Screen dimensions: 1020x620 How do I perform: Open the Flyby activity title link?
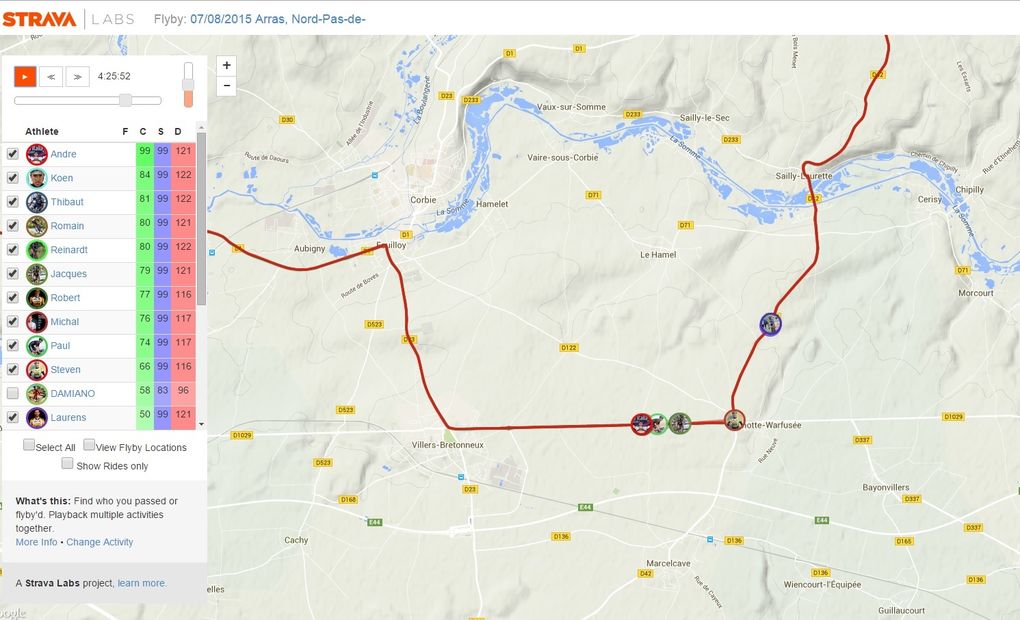click(x=278, y=19)
